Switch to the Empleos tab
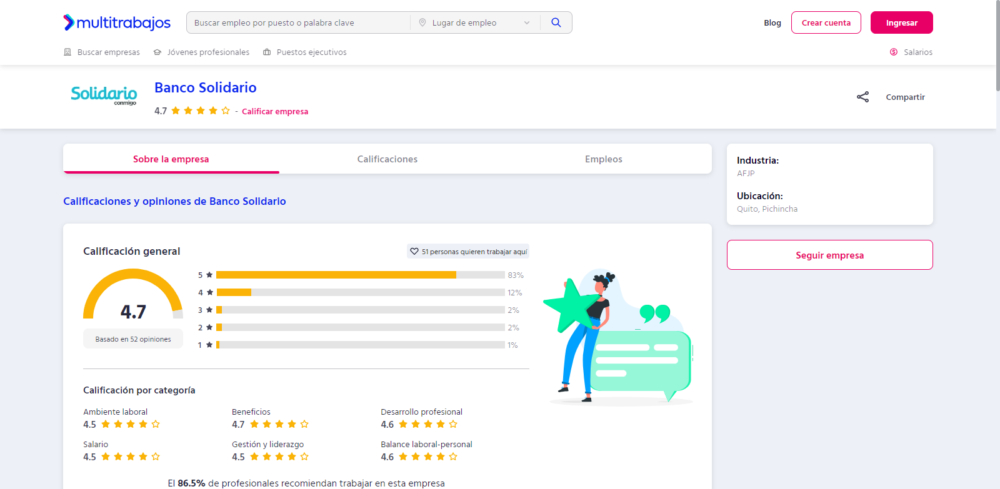 click(603, 159)
